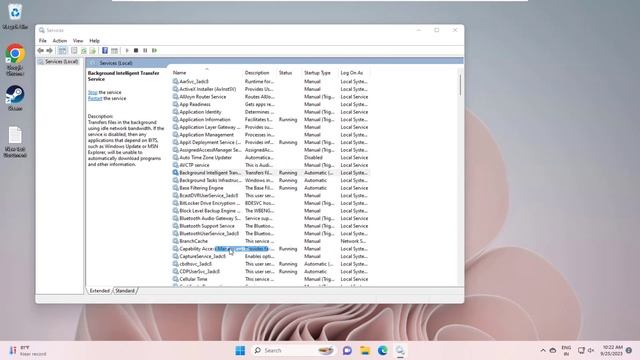Viewport: 640px width, 360px height.
Task: Pause the service with the pause icon
Action: coord(145,51)
